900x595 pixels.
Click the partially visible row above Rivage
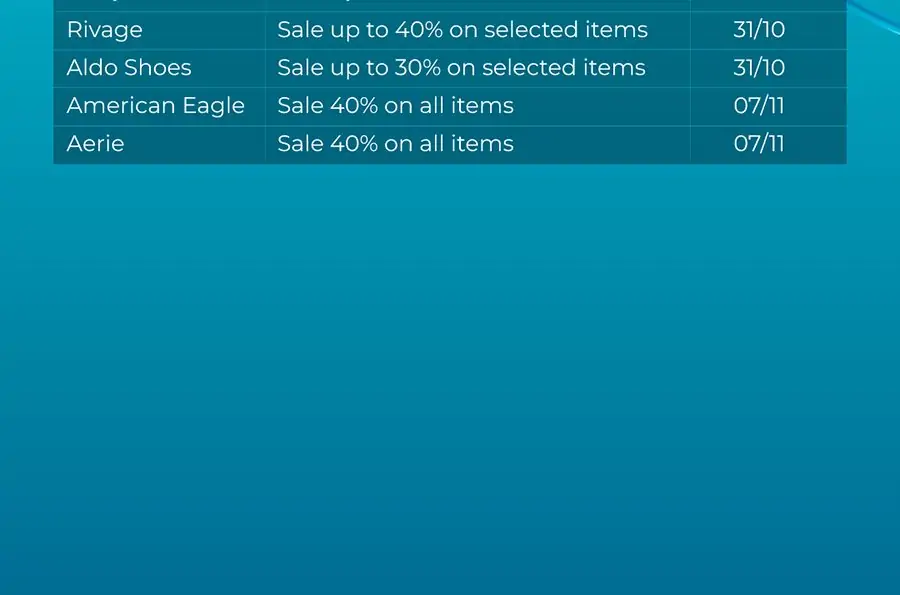click(450, 5)
